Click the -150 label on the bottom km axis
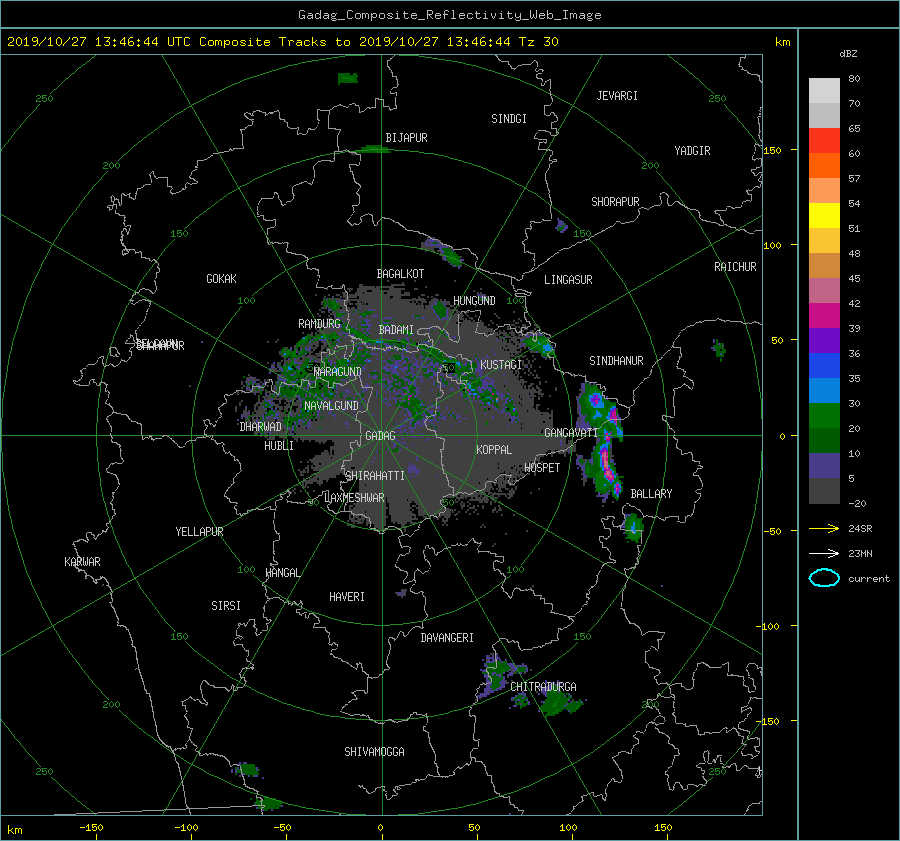900x841 pixels. 91,828
